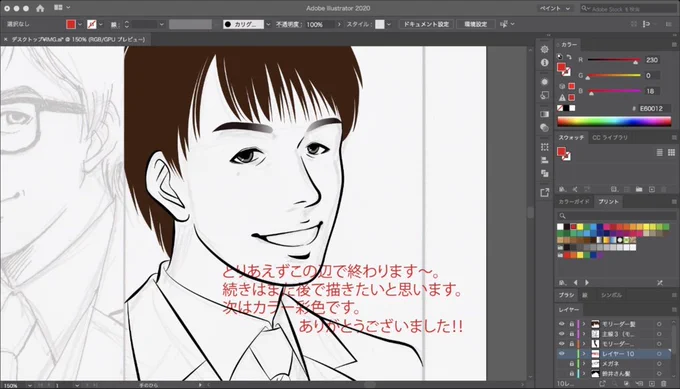Click the R red slider track
The image size is (680, 389).
coord(614,60)
